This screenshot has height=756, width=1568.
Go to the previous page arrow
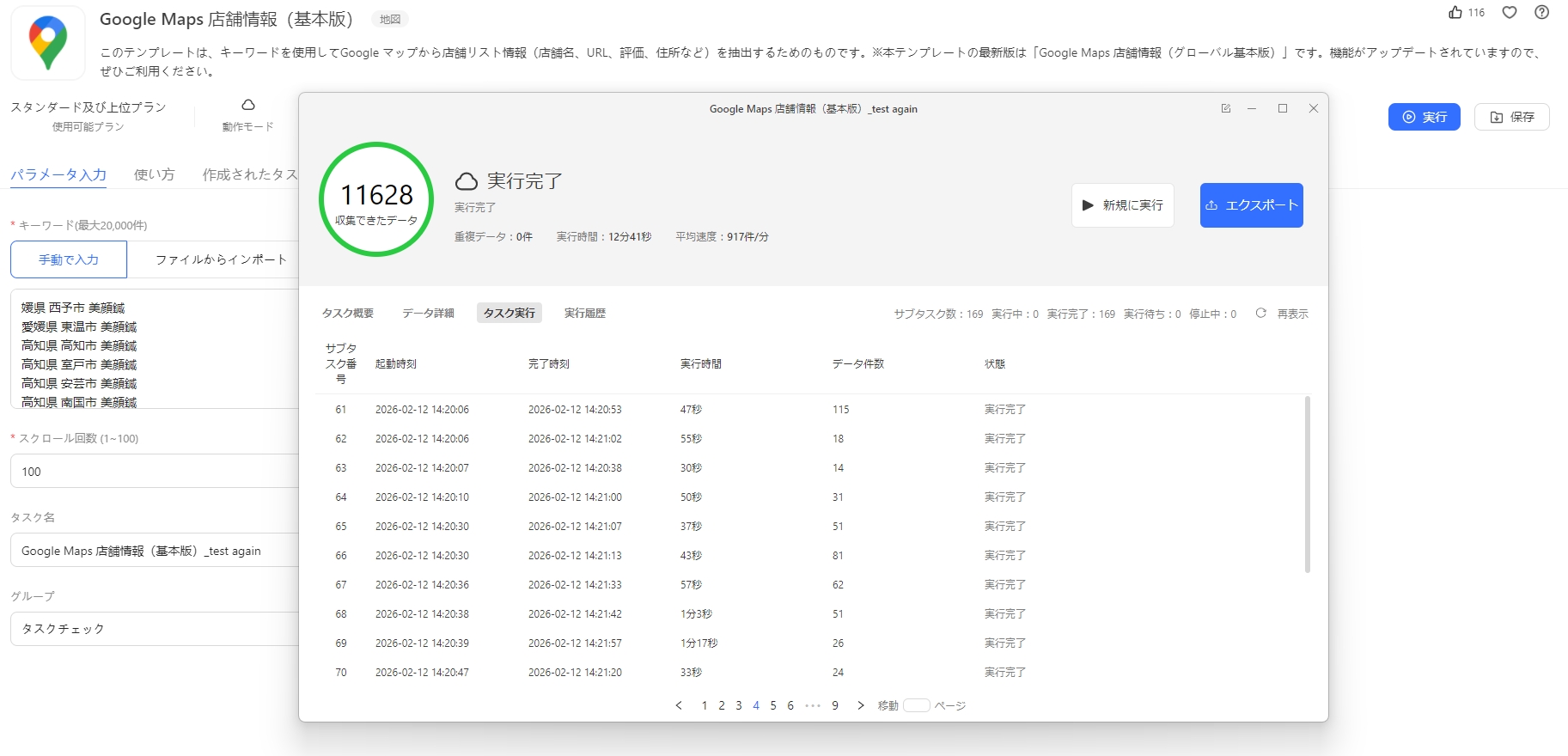[x=679, y=705]
